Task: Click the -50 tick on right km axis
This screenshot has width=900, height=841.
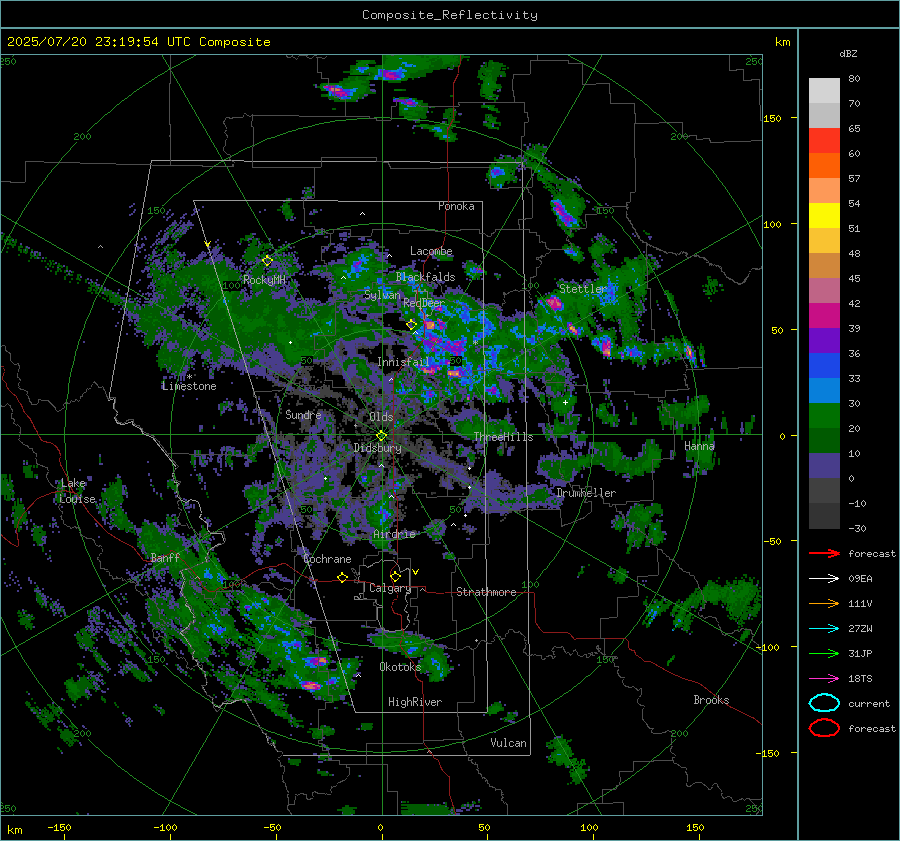Action: click(x=772, y=541)
